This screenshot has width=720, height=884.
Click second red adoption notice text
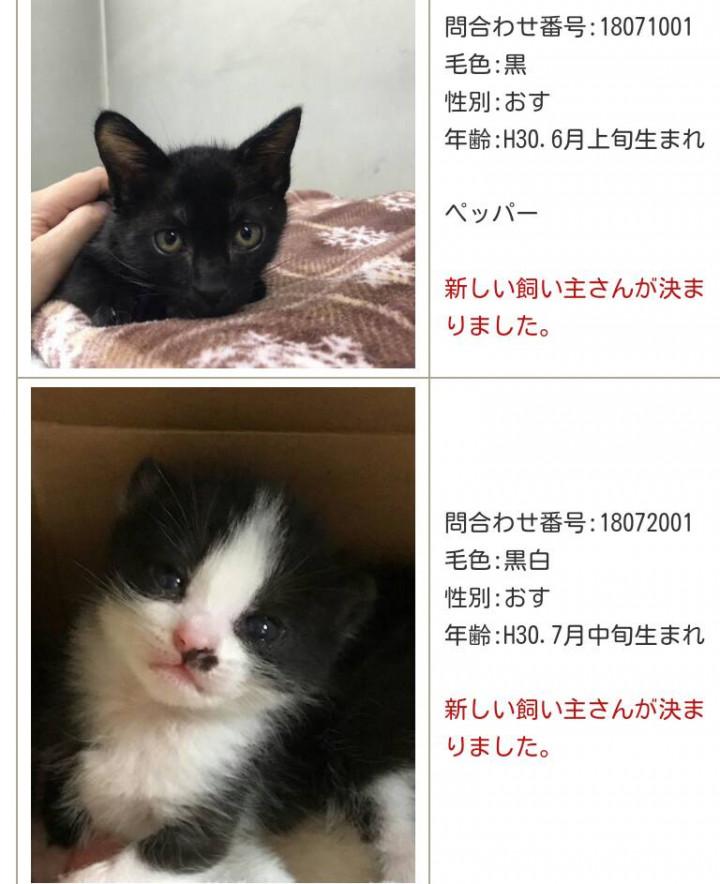(x=574, y=728)
